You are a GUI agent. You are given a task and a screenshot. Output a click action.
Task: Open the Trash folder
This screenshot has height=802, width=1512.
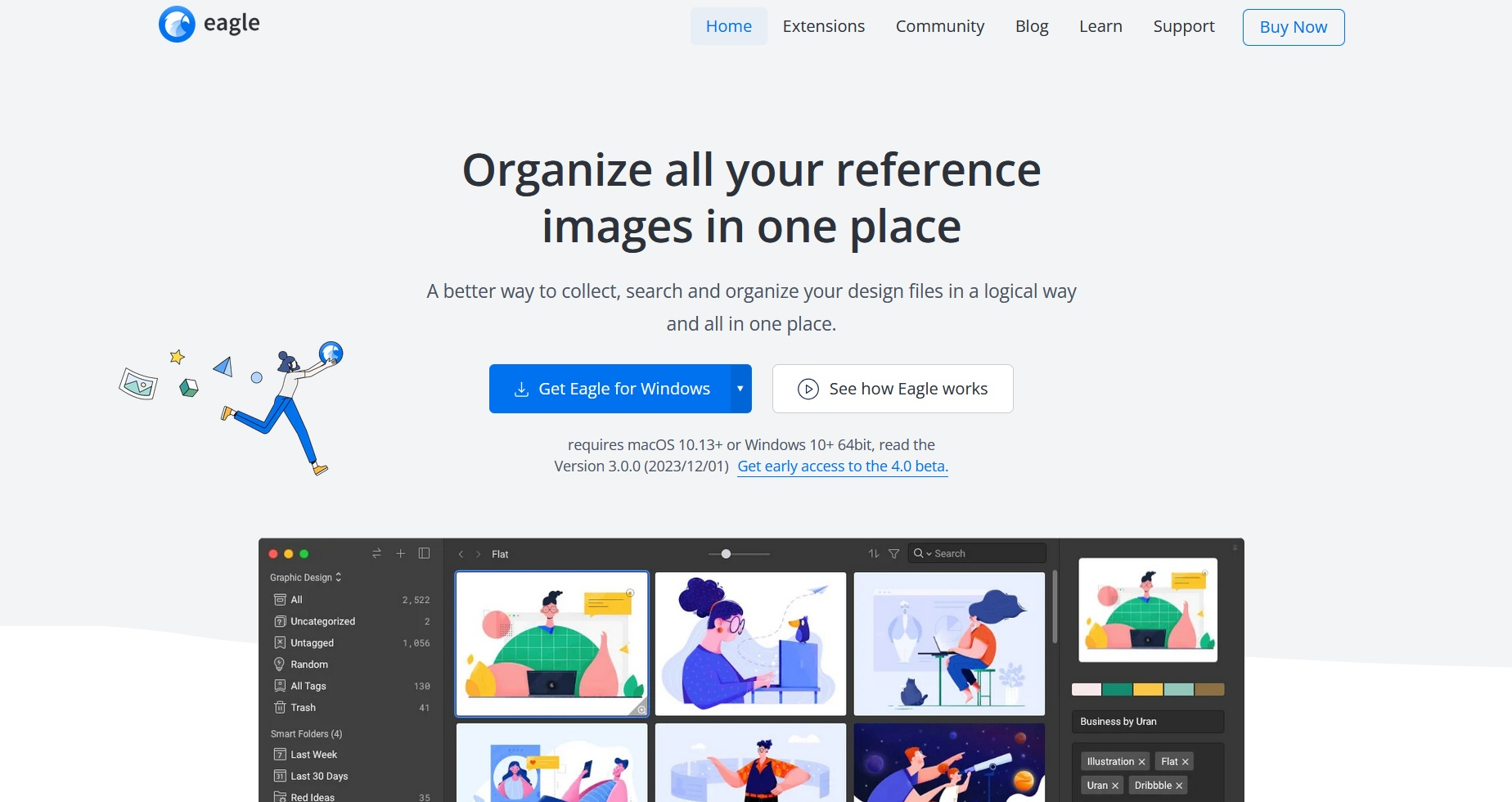tap(350, 708)
